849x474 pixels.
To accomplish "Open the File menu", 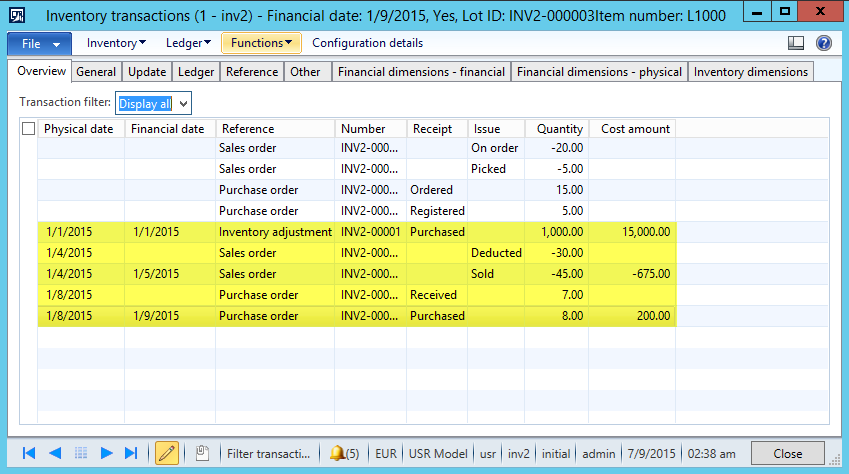I will coord(40,44).
